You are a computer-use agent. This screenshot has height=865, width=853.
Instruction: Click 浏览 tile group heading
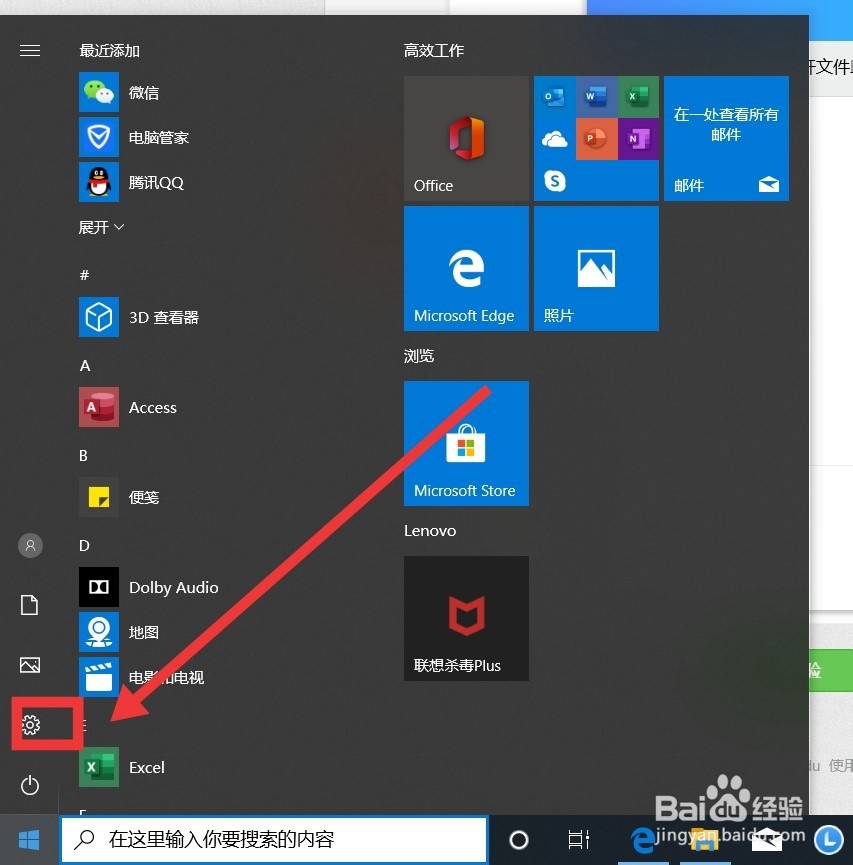(419, 356)
